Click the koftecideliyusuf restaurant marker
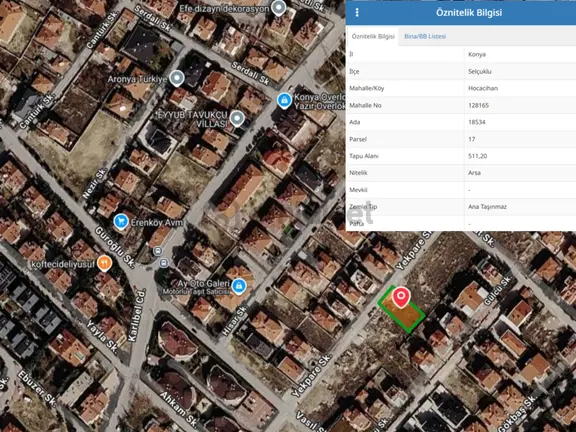Screen dimensions: 576x432 tap(104, 263)
